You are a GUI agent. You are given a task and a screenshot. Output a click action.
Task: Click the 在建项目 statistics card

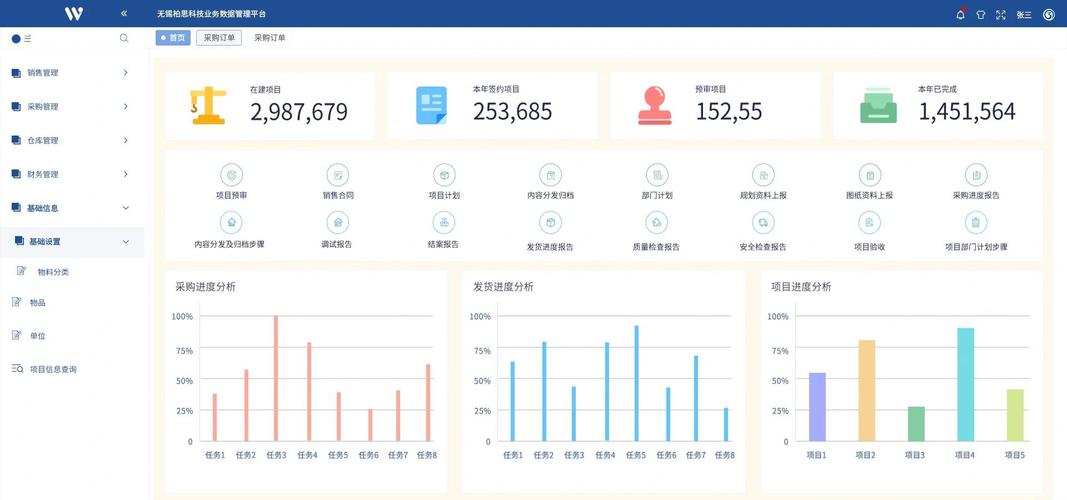(270, 105)
